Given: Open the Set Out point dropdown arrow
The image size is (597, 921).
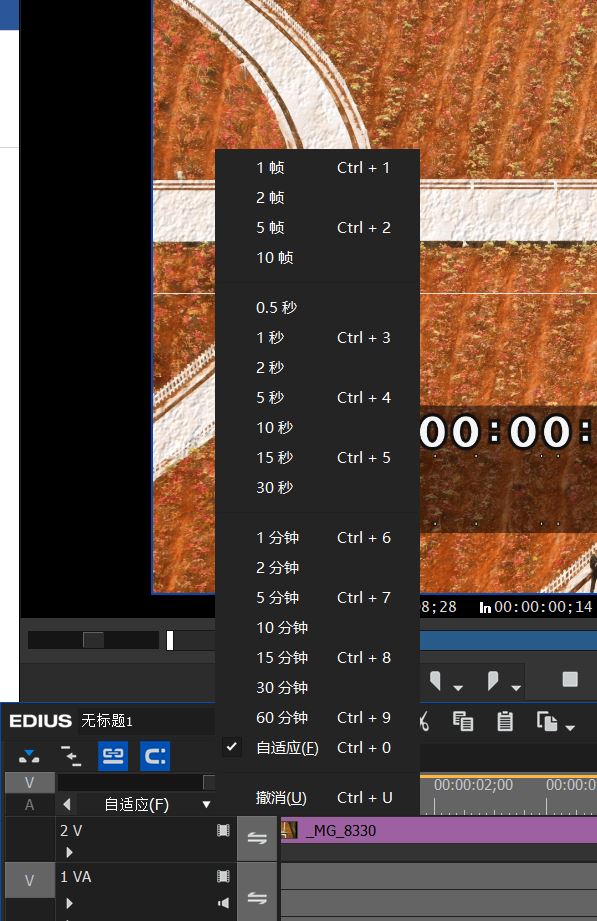Looking at the screenshot, I should [x=516, y=687].
